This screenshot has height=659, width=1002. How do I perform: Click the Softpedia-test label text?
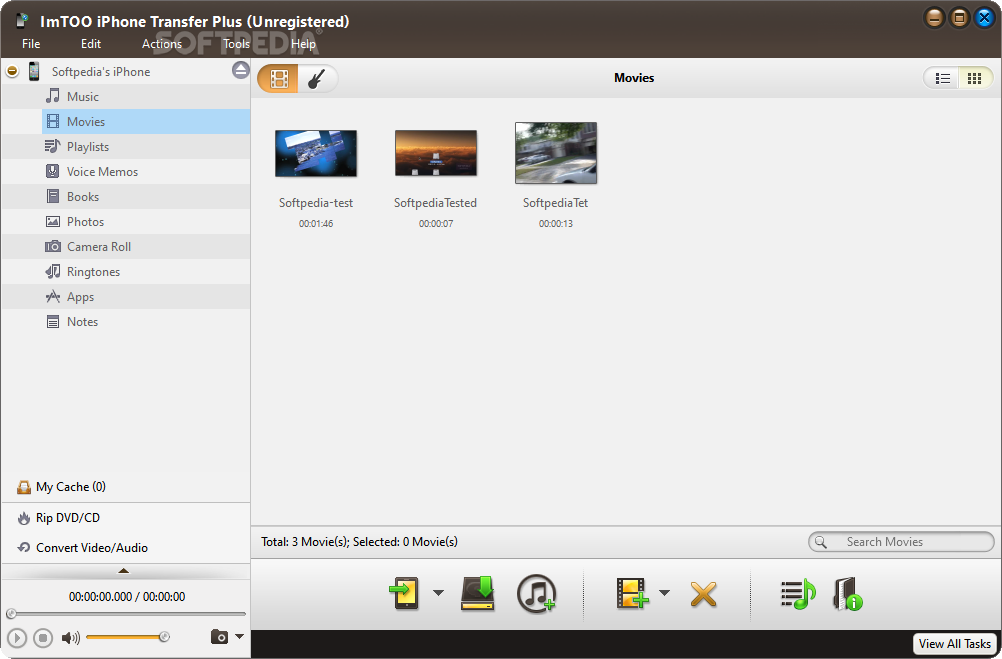click(316, 203)
